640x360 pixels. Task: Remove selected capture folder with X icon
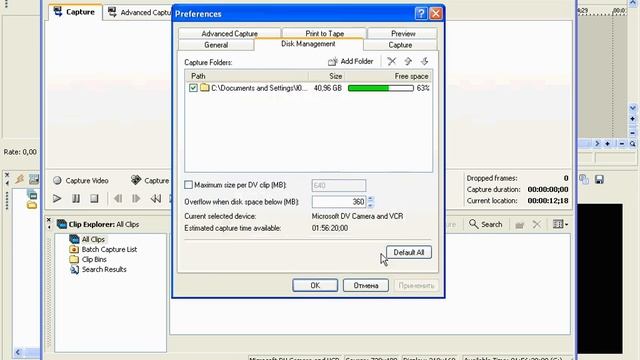tap(391, 62)
